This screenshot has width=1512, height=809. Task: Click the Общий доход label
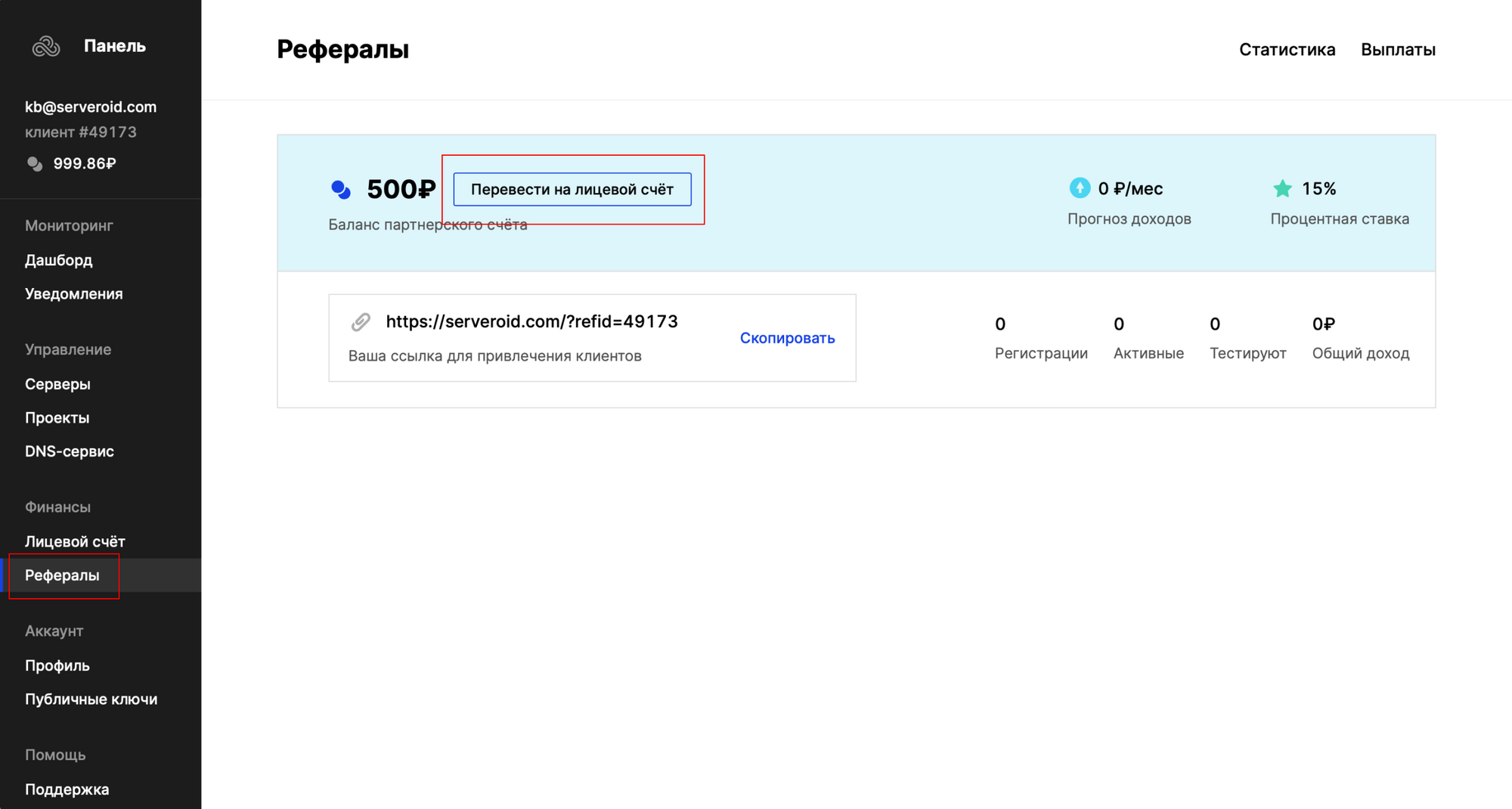[1361, 353]
